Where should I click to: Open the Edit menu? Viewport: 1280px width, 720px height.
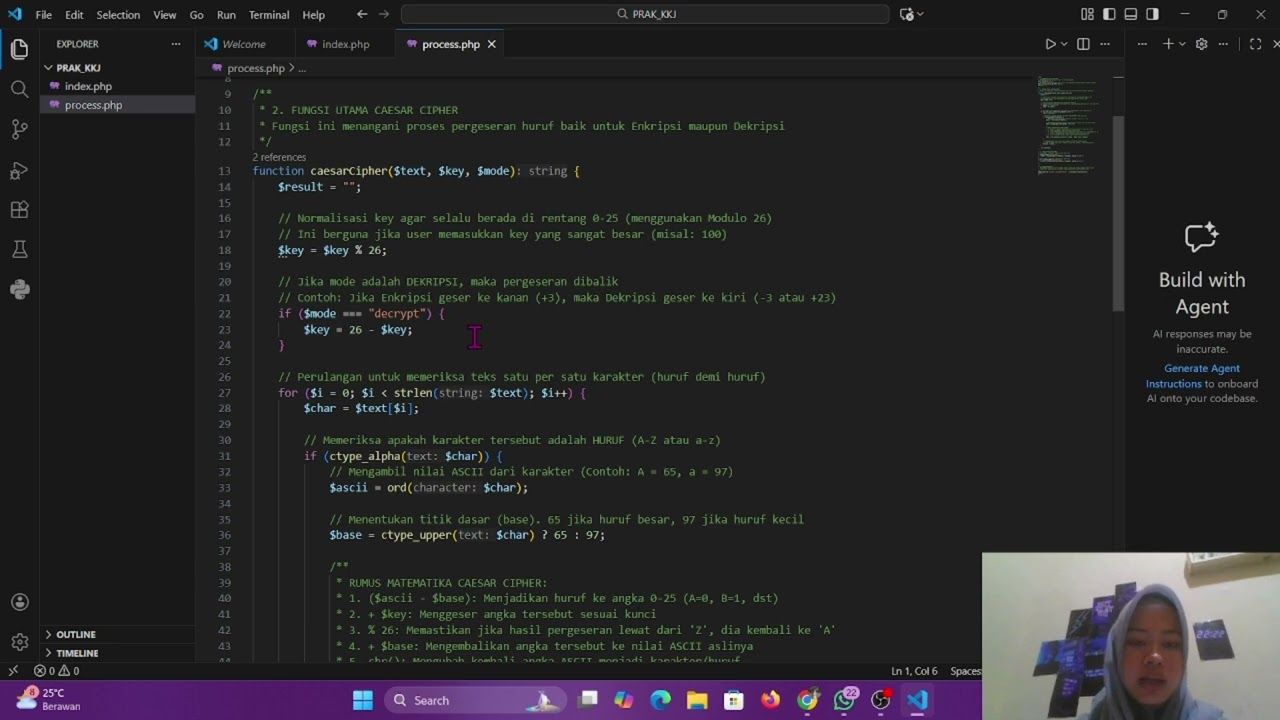click(75, 15)
